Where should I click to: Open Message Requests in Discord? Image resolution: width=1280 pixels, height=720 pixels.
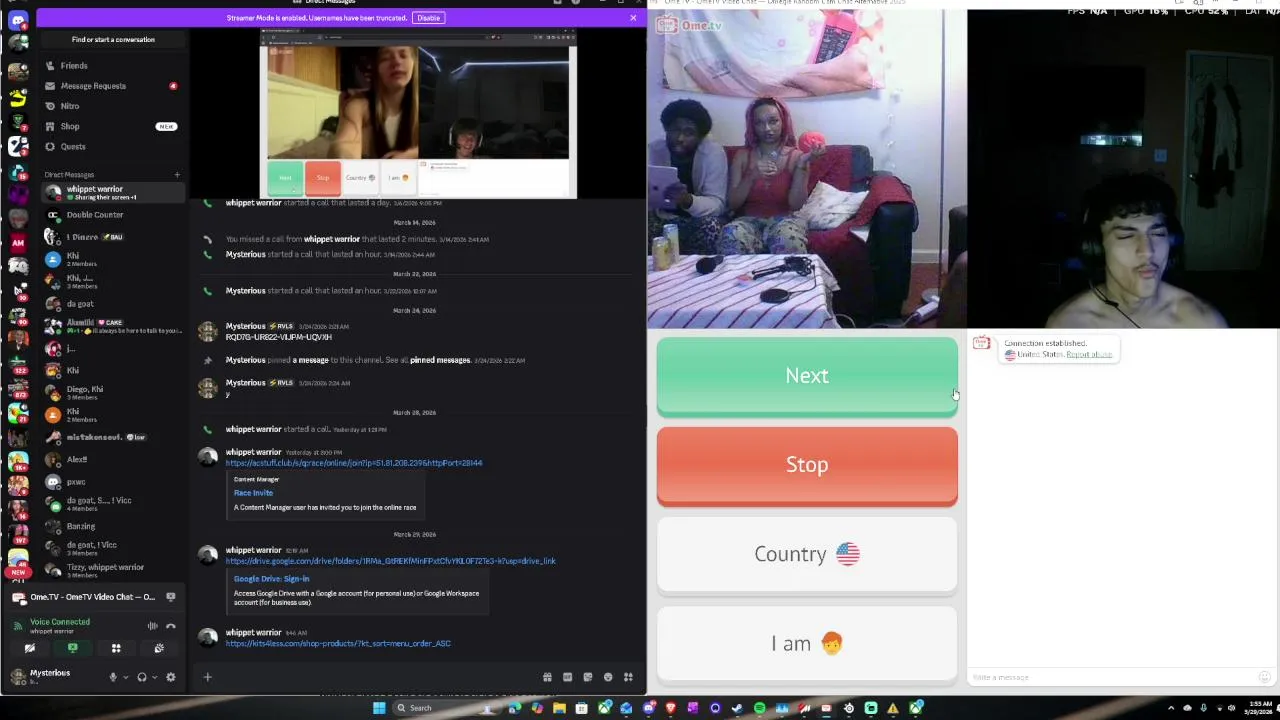(93, 86)
